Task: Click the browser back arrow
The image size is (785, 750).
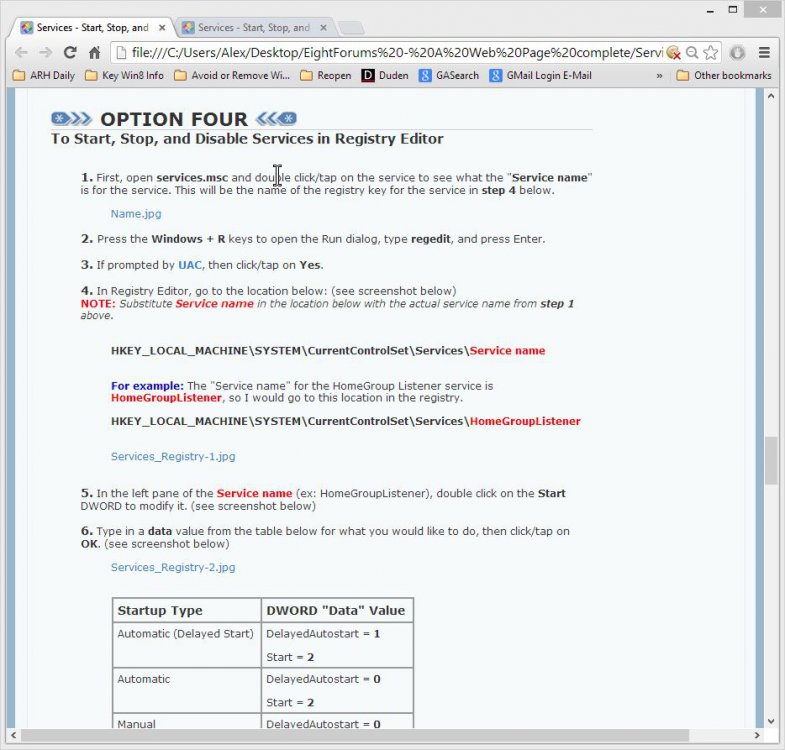Action: pyautogui.click(x=21, y=52)
